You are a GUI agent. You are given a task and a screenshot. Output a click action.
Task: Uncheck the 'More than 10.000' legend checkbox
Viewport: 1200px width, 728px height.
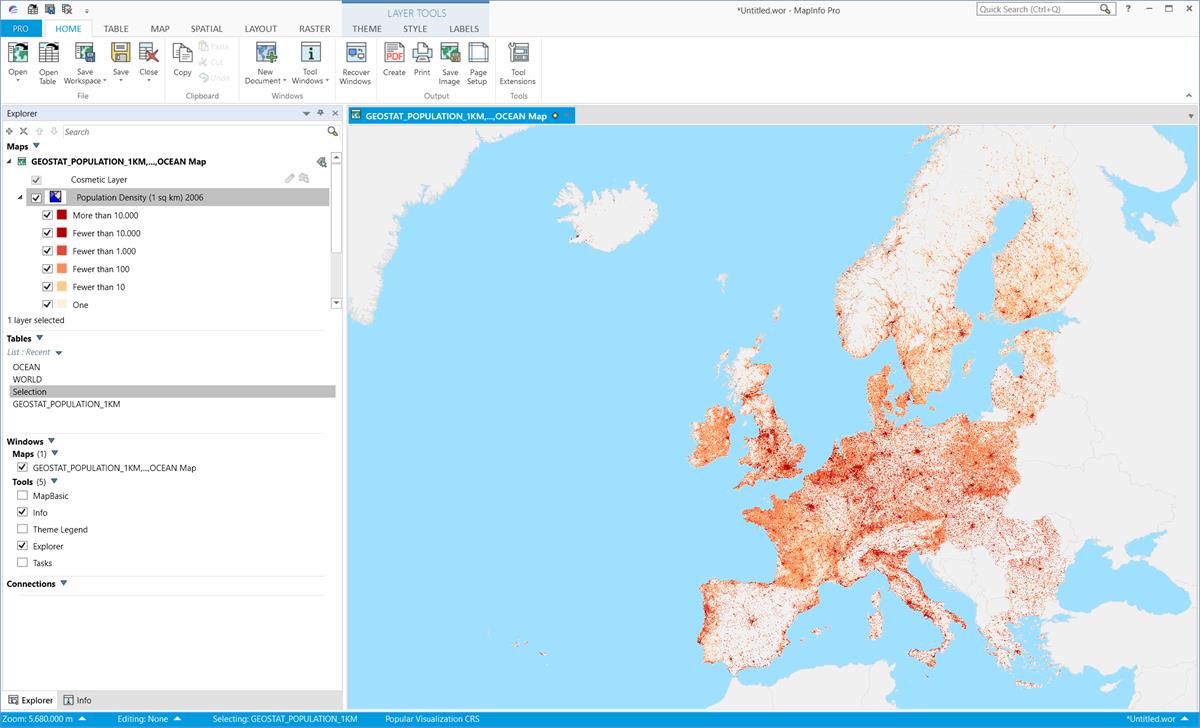(x=47, y=215)
